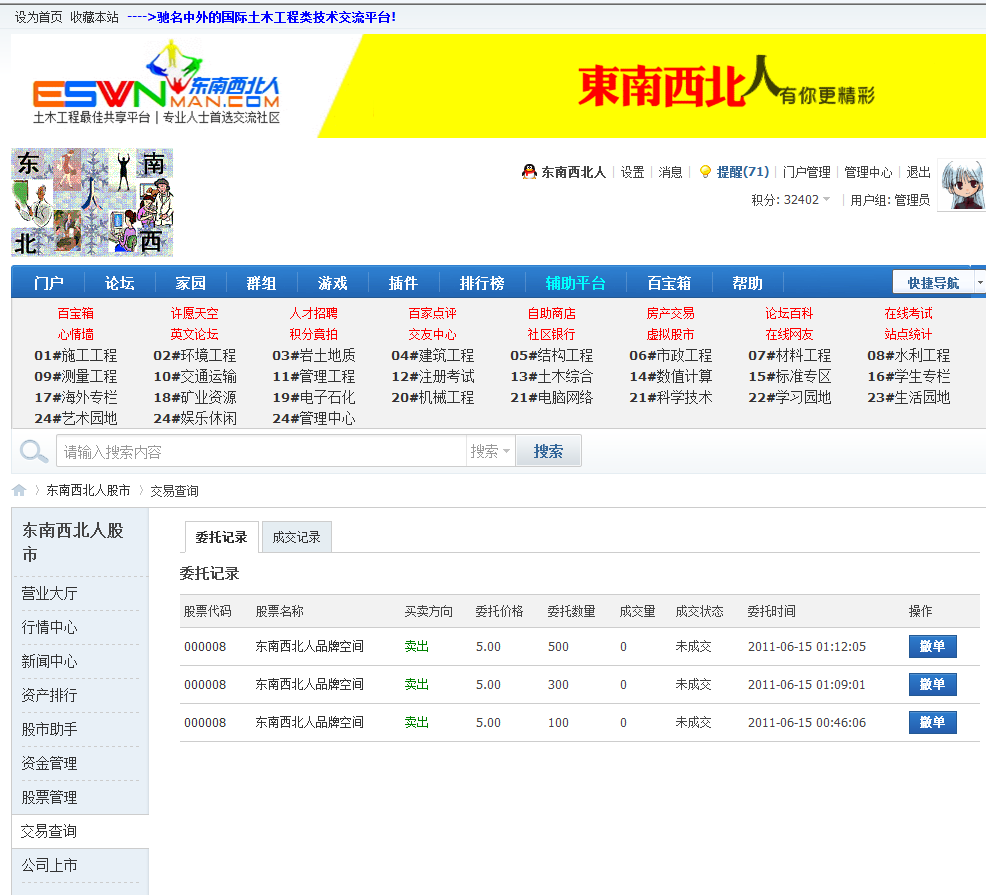Click the search content input field
Screen dimensions: 986x895
point(260,451)
